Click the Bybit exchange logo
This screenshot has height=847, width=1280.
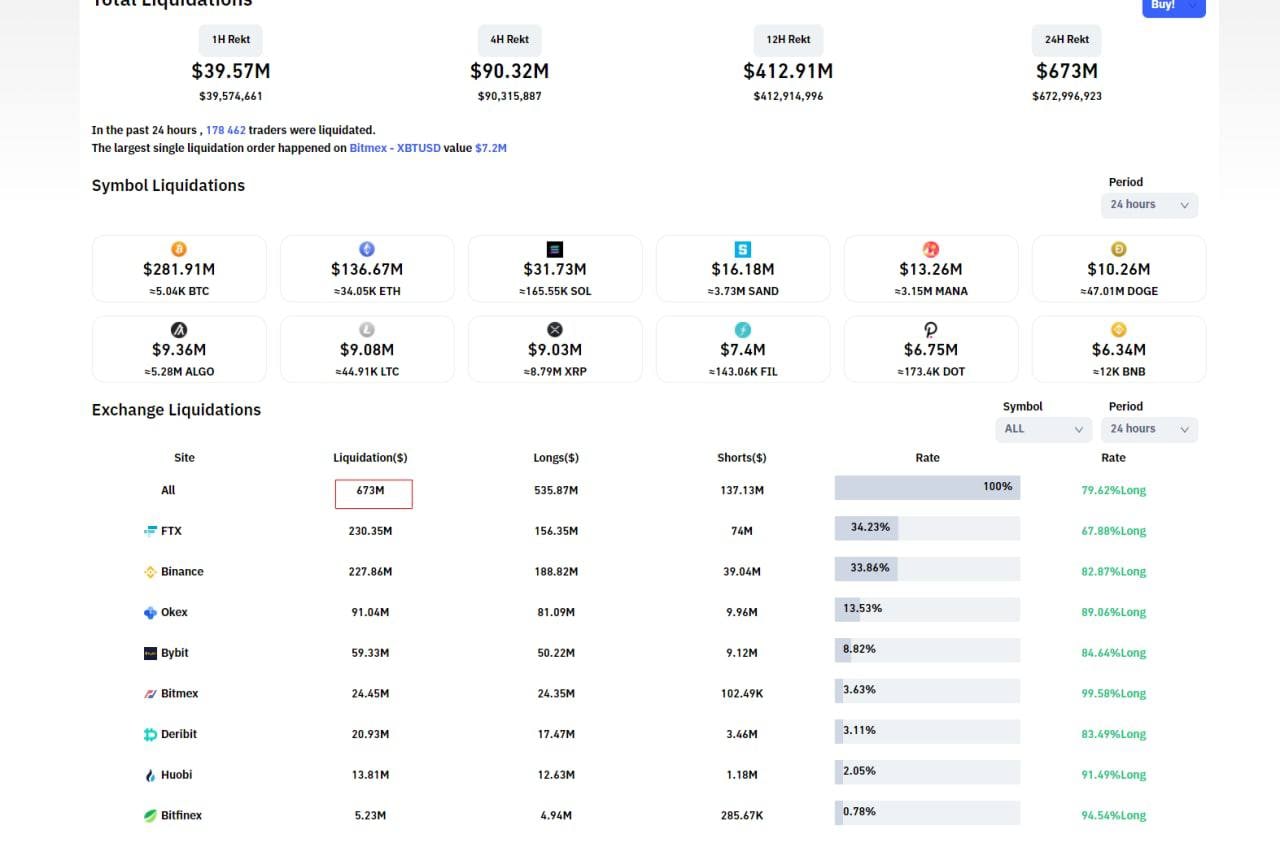pos(151,653)
